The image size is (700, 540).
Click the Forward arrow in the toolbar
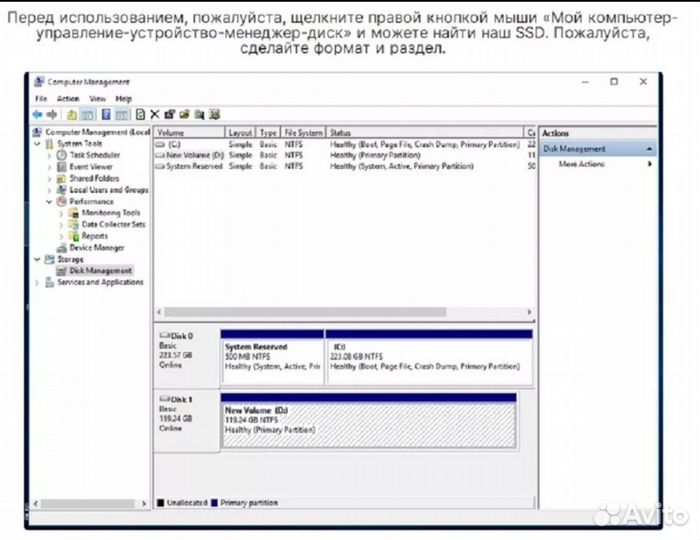click(52, 115)
